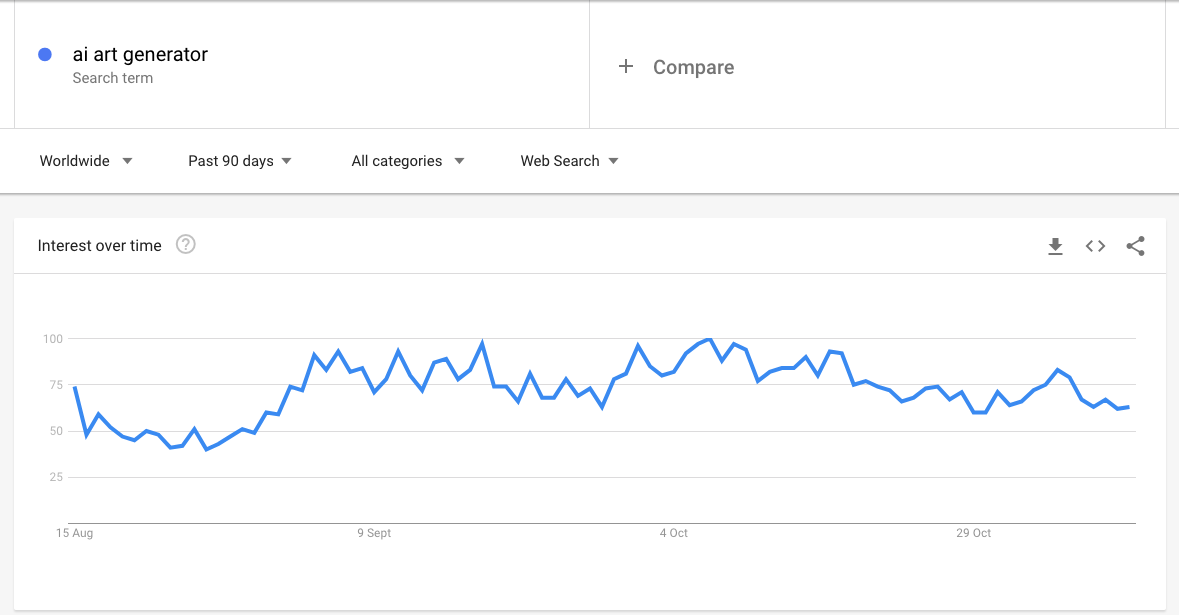Click the 9 Sept date label
This screenshot has width=1179, height=615.
pos(374,533)
